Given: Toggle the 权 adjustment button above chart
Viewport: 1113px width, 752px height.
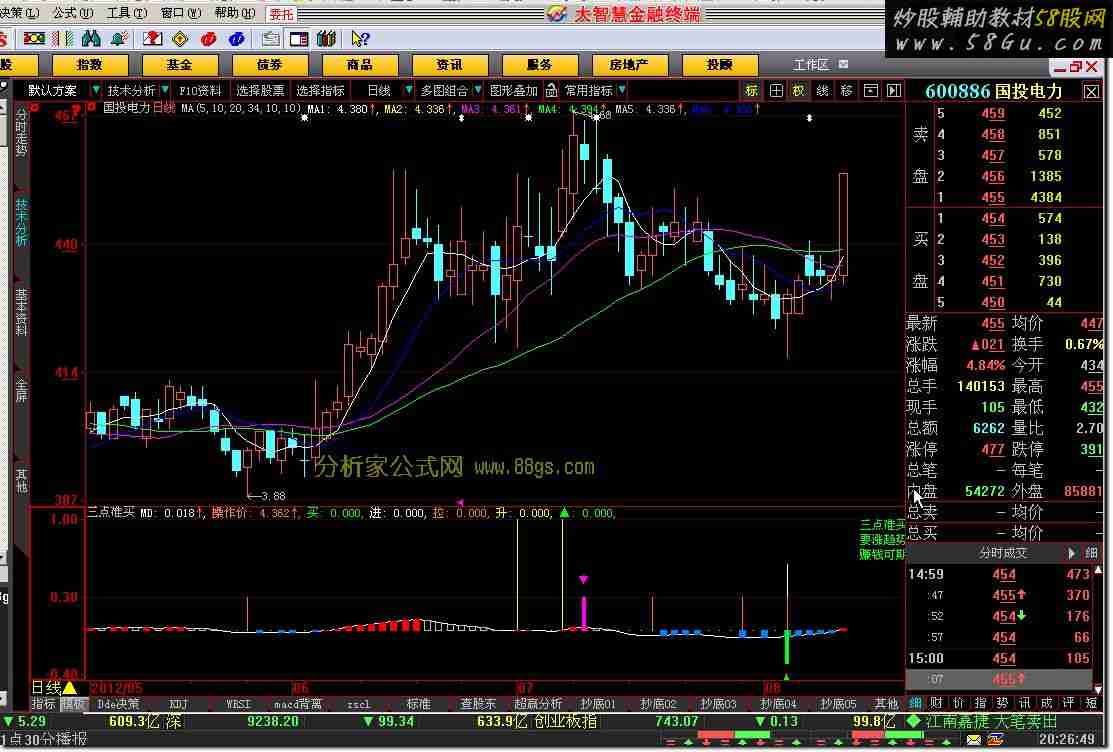Looking at the screenshot, I should (x=799, y=90).
